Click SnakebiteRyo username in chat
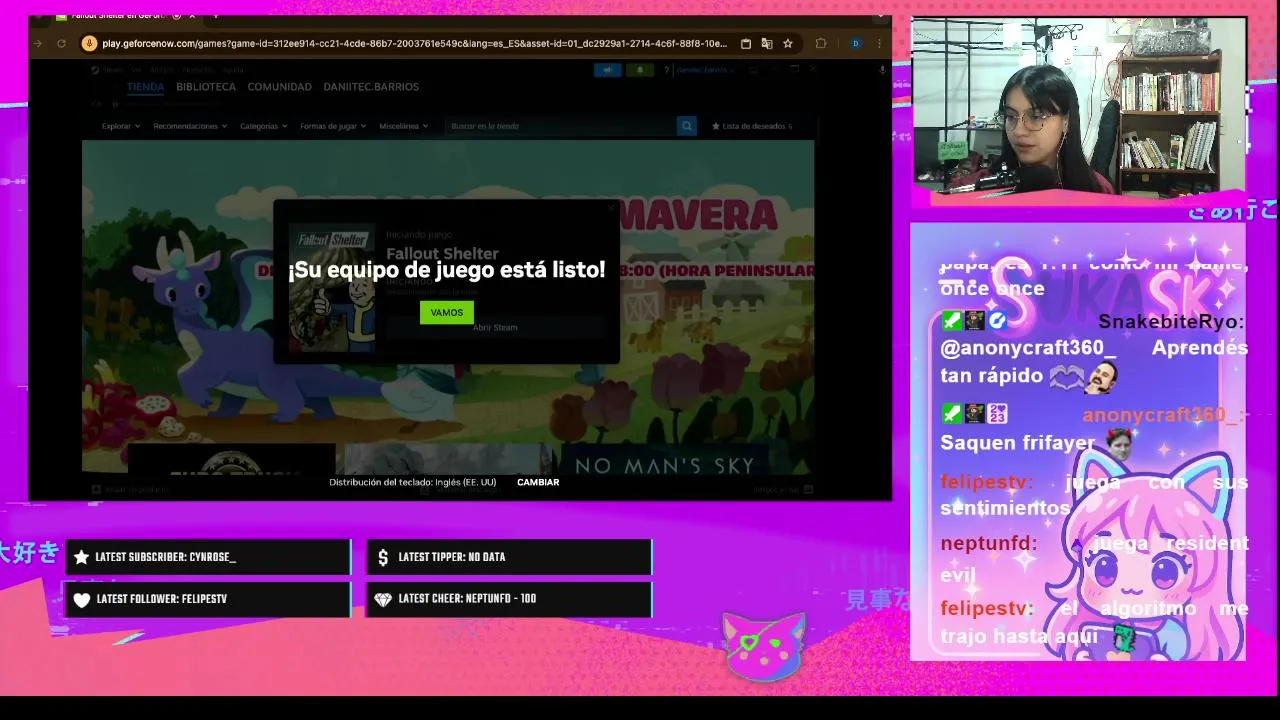 click(1171, 322)
